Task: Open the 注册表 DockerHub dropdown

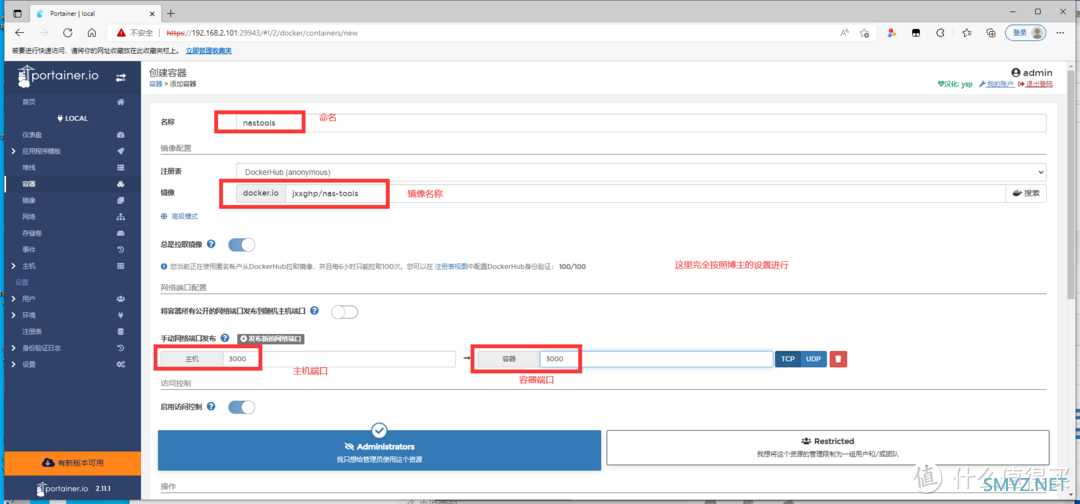Action: 641,171
